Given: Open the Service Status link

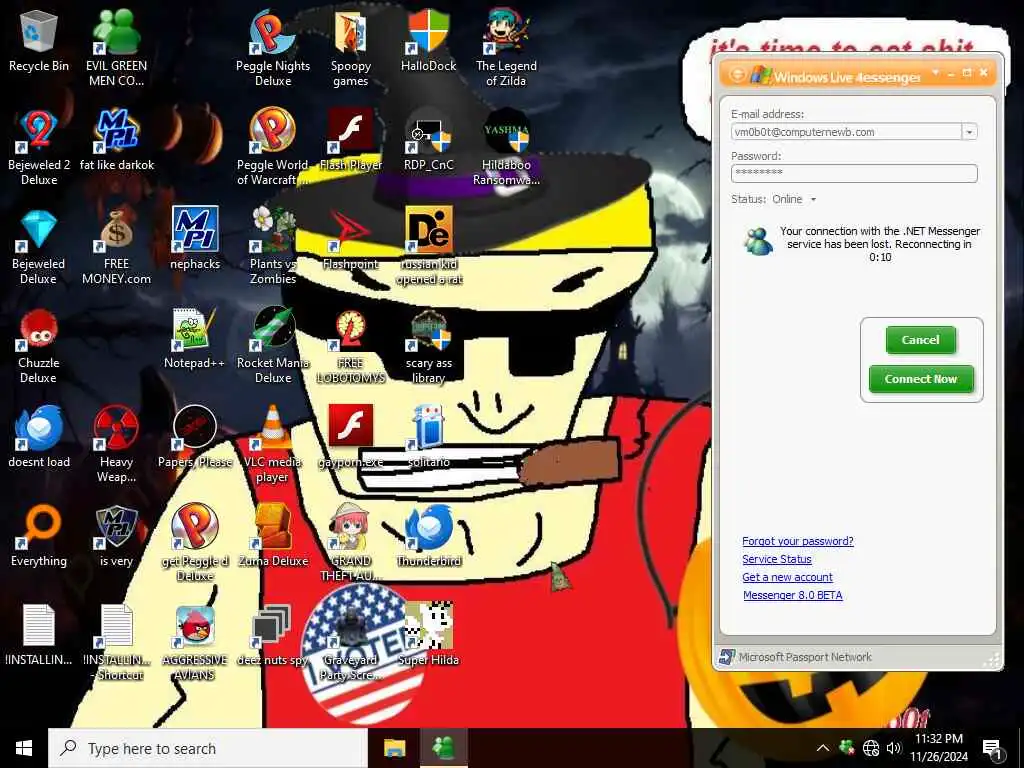Looking at the screenshot, I should tap(776, 559).
